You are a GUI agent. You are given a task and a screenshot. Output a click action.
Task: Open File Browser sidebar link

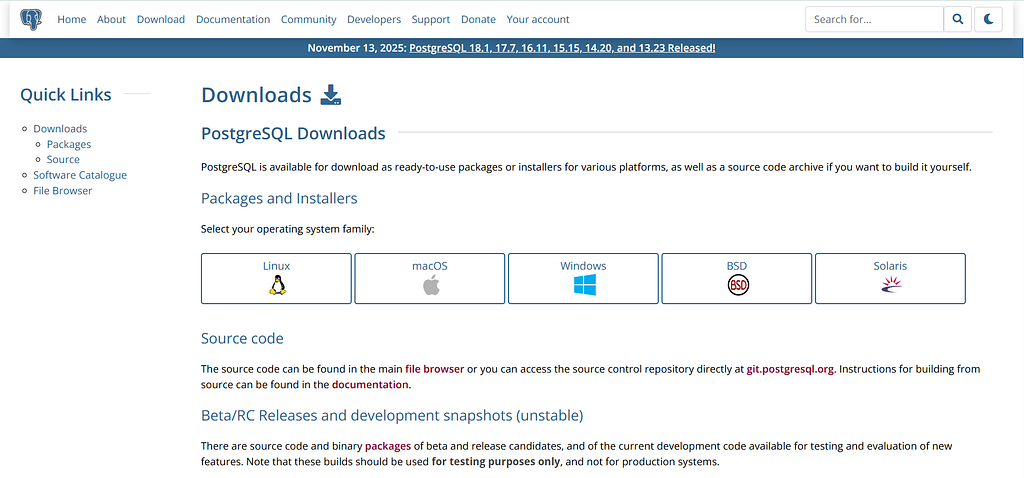coord(63,191)
